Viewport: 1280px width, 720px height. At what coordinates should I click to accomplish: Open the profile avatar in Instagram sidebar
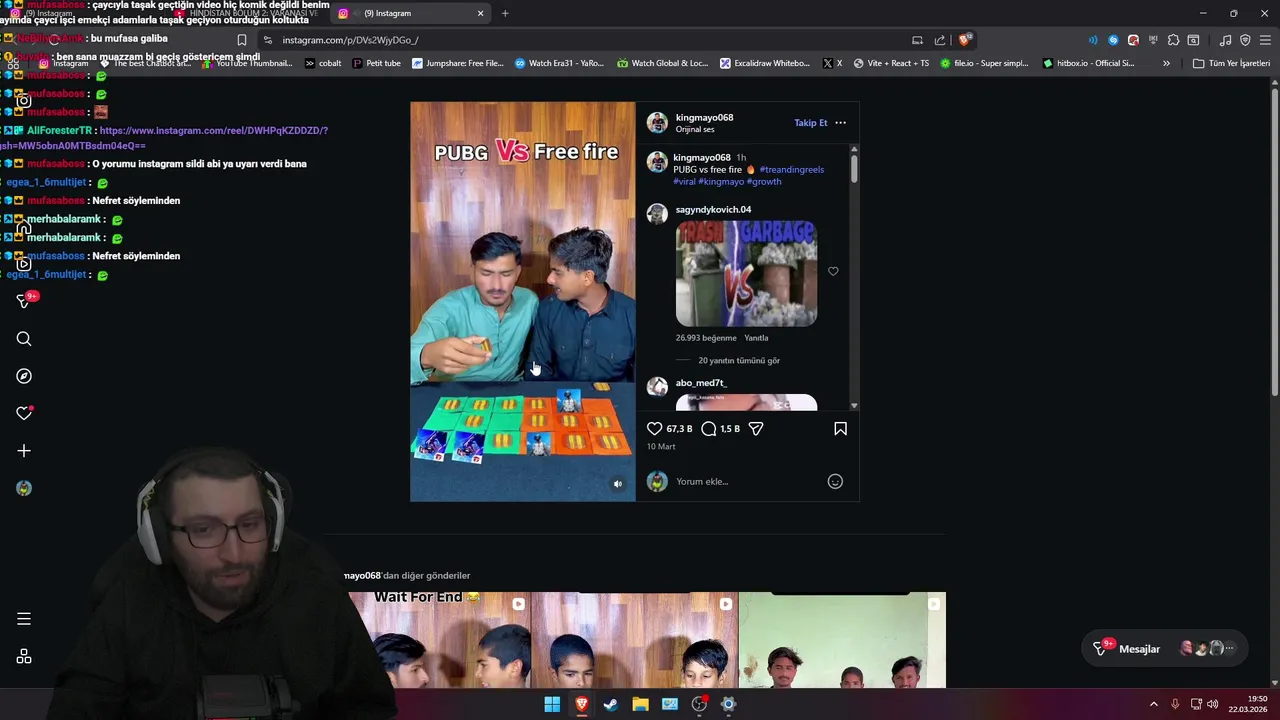coord(24,488)
